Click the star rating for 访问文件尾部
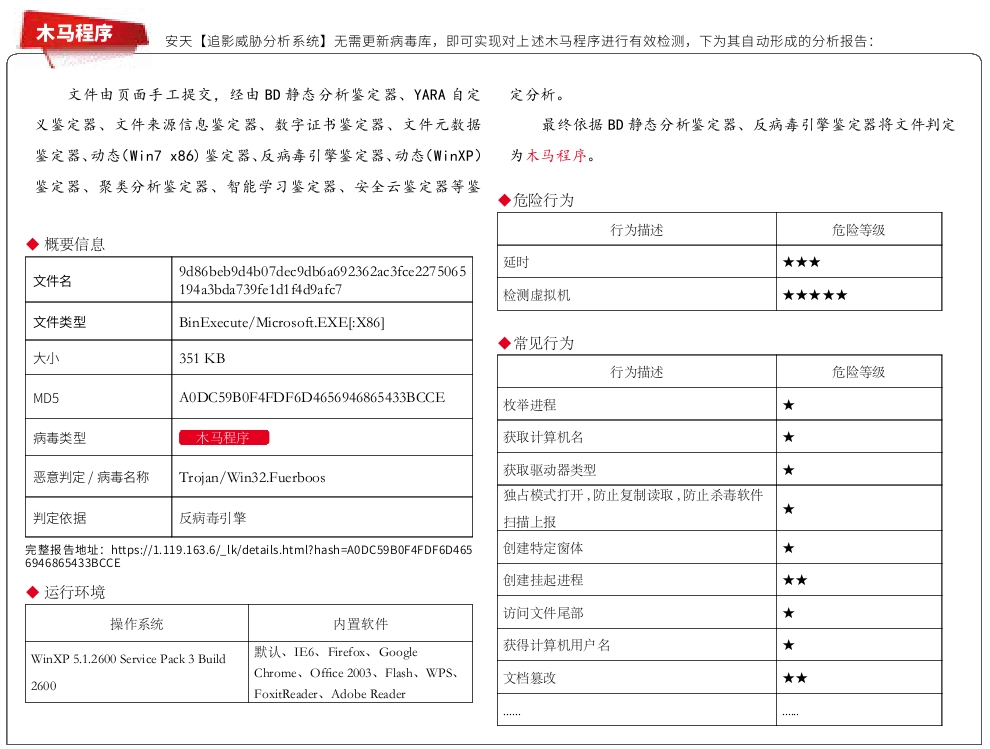990x749 pixels. (x=789, y=613)
